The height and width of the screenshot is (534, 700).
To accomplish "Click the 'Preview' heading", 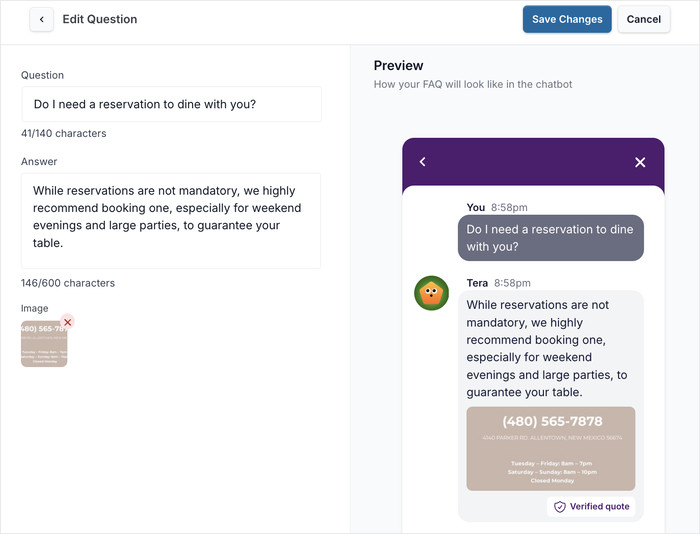I will click(398, 66).
